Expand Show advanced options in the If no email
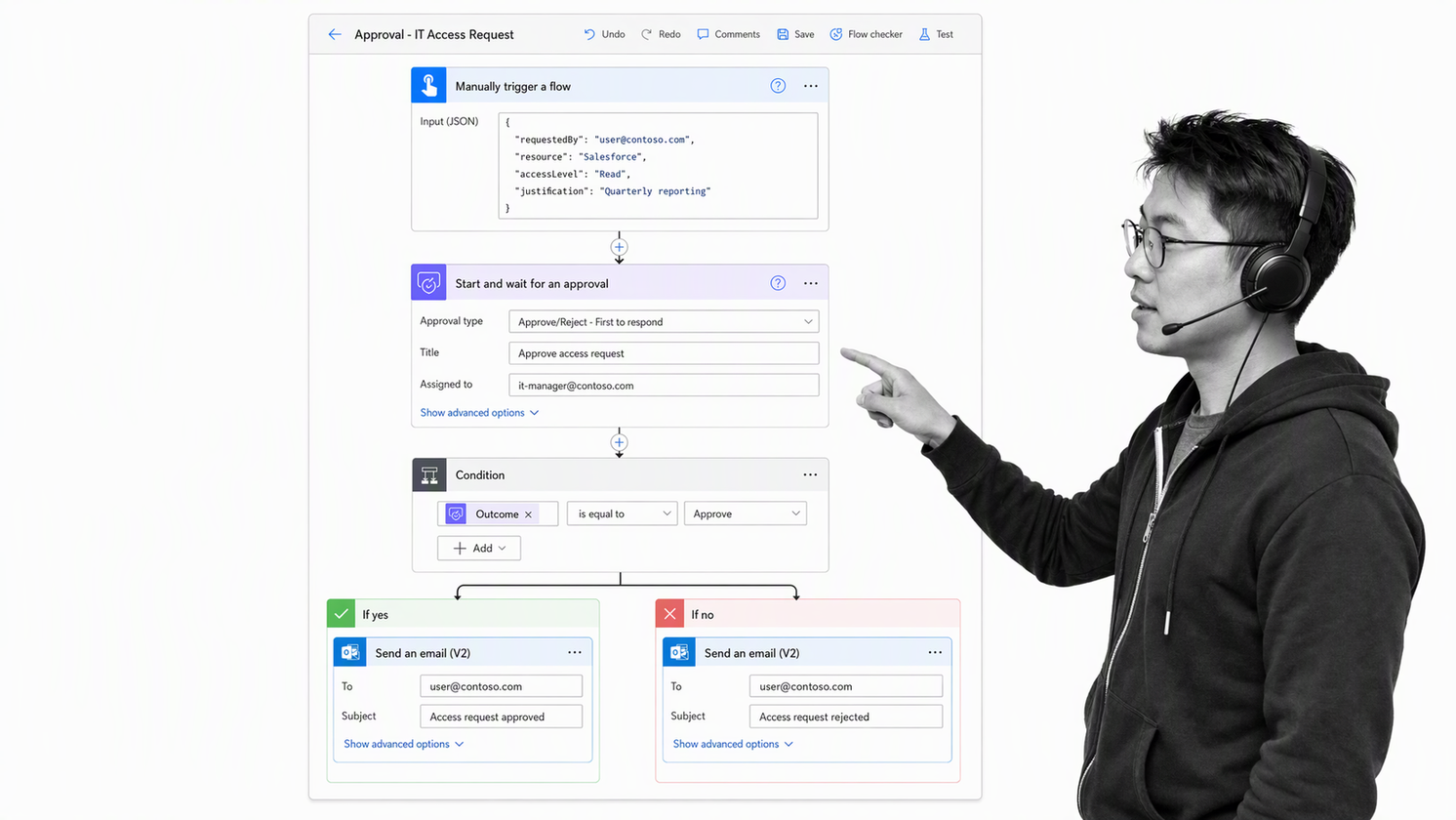 tap(733, 744)
